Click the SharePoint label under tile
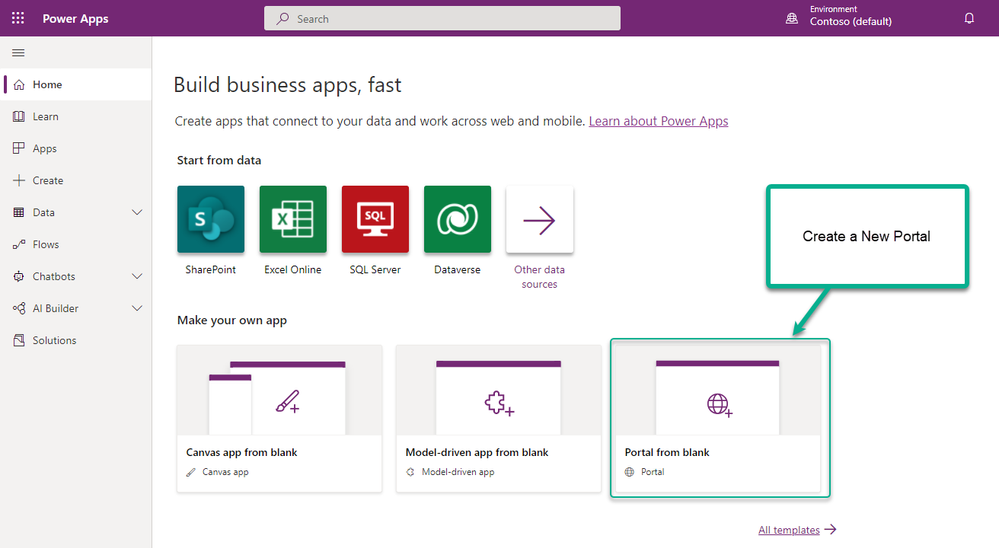999x548 pixels. click(211, 270)
